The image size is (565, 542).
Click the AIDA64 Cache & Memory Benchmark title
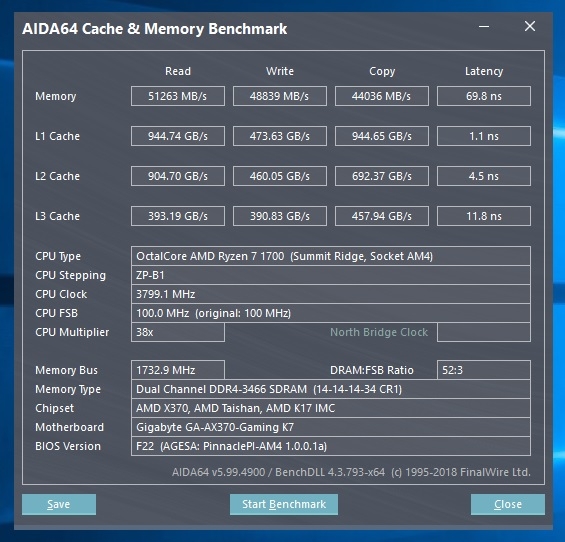tap(155, 29)
